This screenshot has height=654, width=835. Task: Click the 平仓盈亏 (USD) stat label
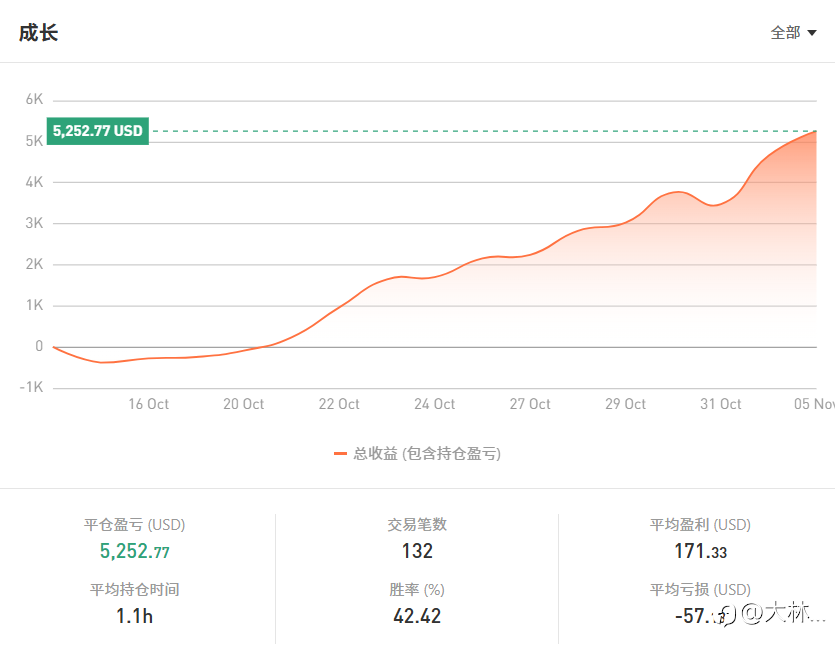[x=134, y=525]
